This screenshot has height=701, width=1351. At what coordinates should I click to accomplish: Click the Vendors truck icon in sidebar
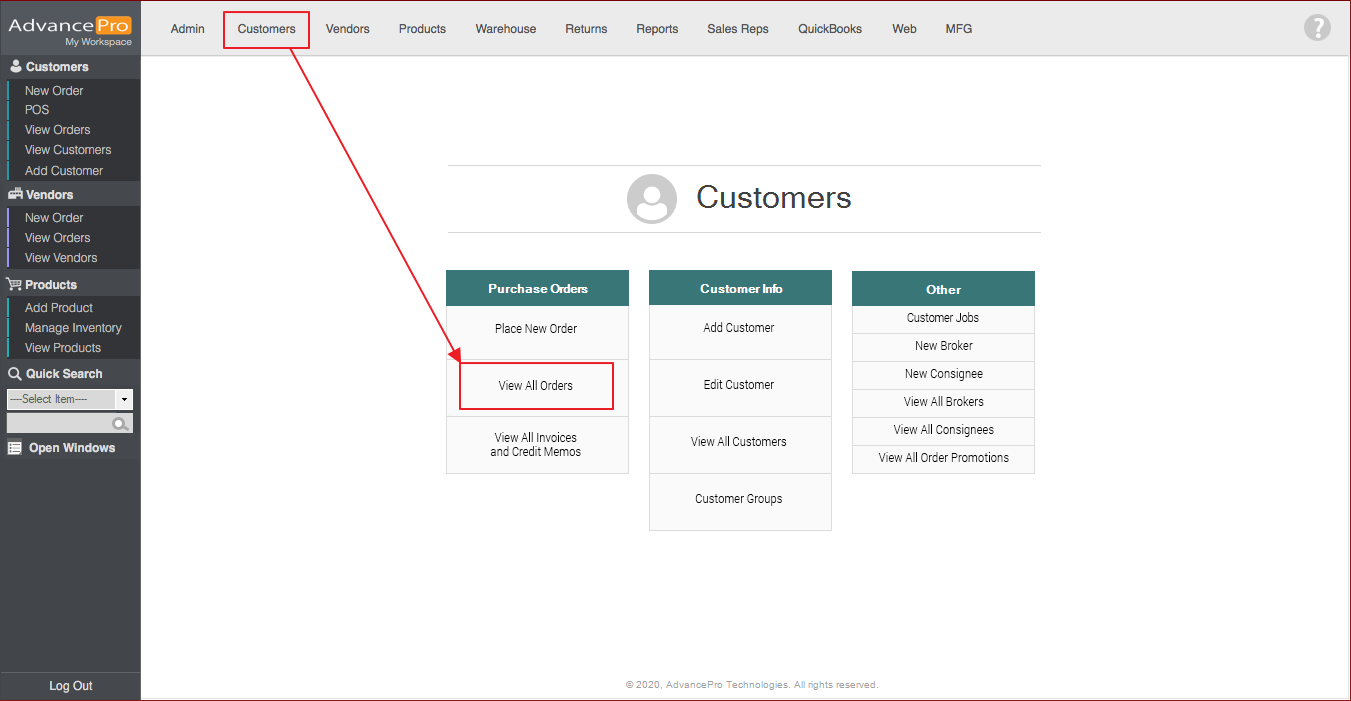15,195
